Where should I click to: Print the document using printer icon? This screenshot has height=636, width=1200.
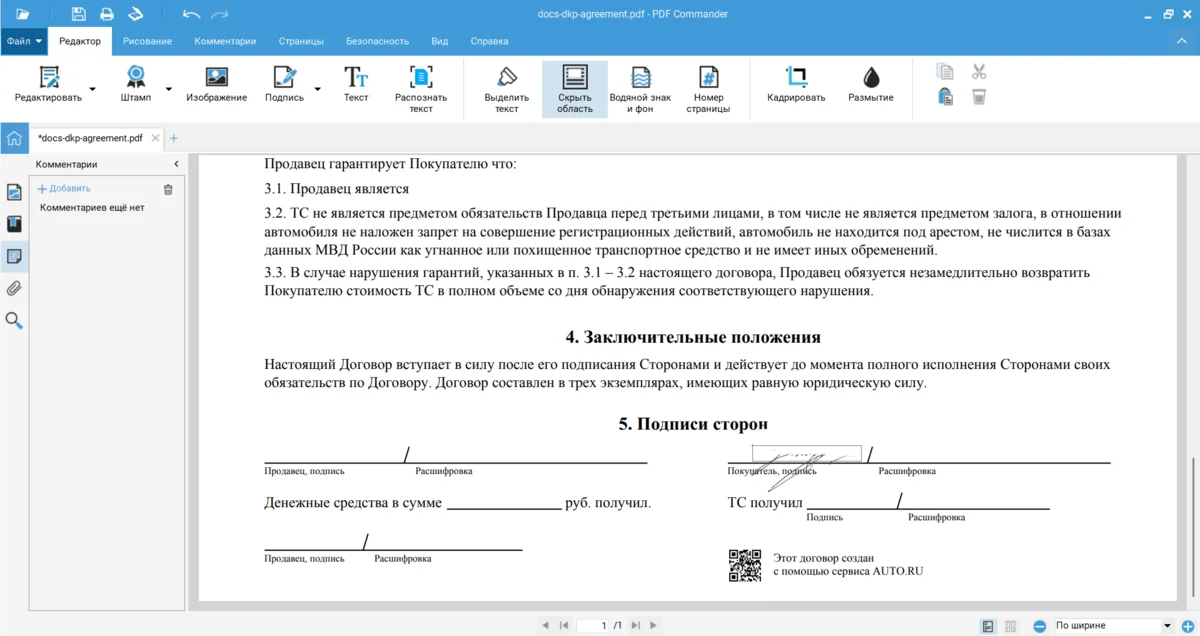(x=107, y=14)
